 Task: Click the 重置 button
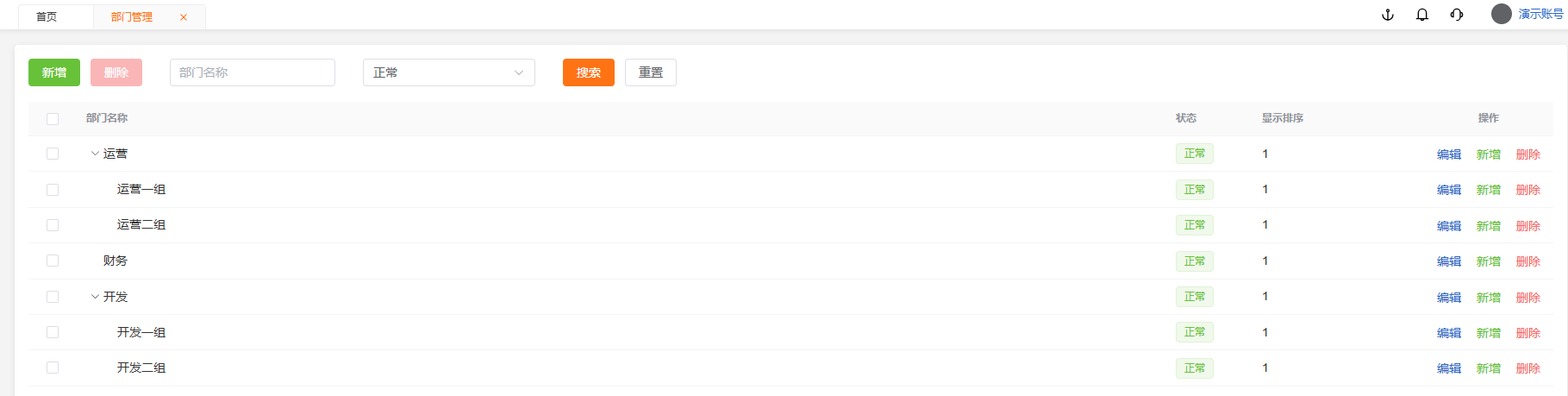coord(651,72)
